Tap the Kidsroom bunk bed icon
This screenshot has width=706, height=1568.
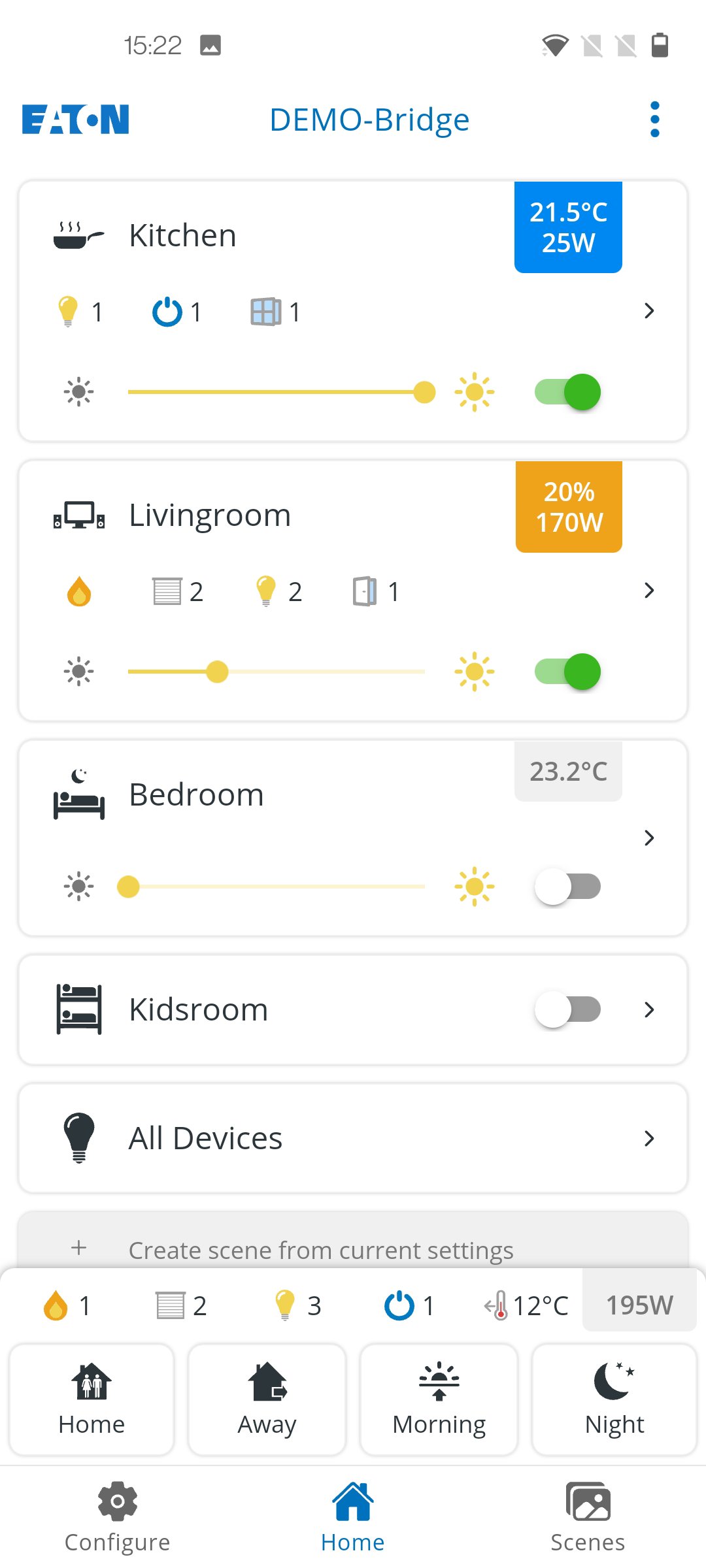click(x=79, y=1009)
